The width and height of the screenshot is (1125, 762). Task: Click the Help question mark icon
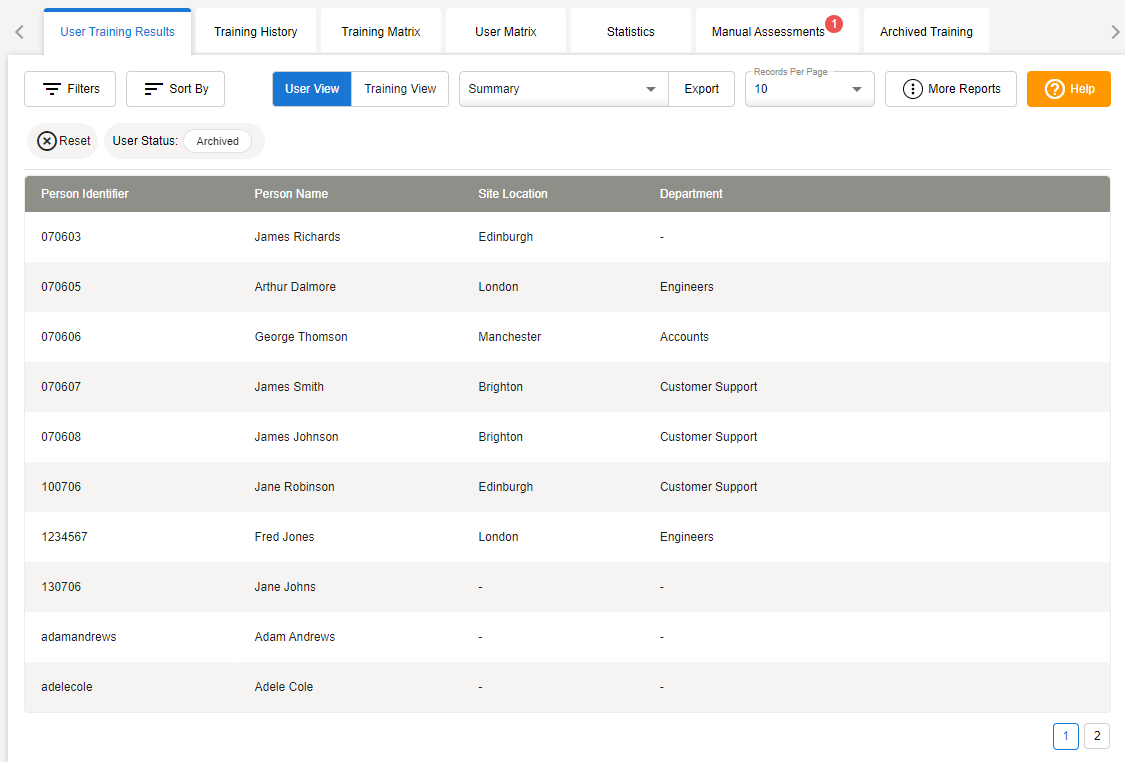[1054, 89]
